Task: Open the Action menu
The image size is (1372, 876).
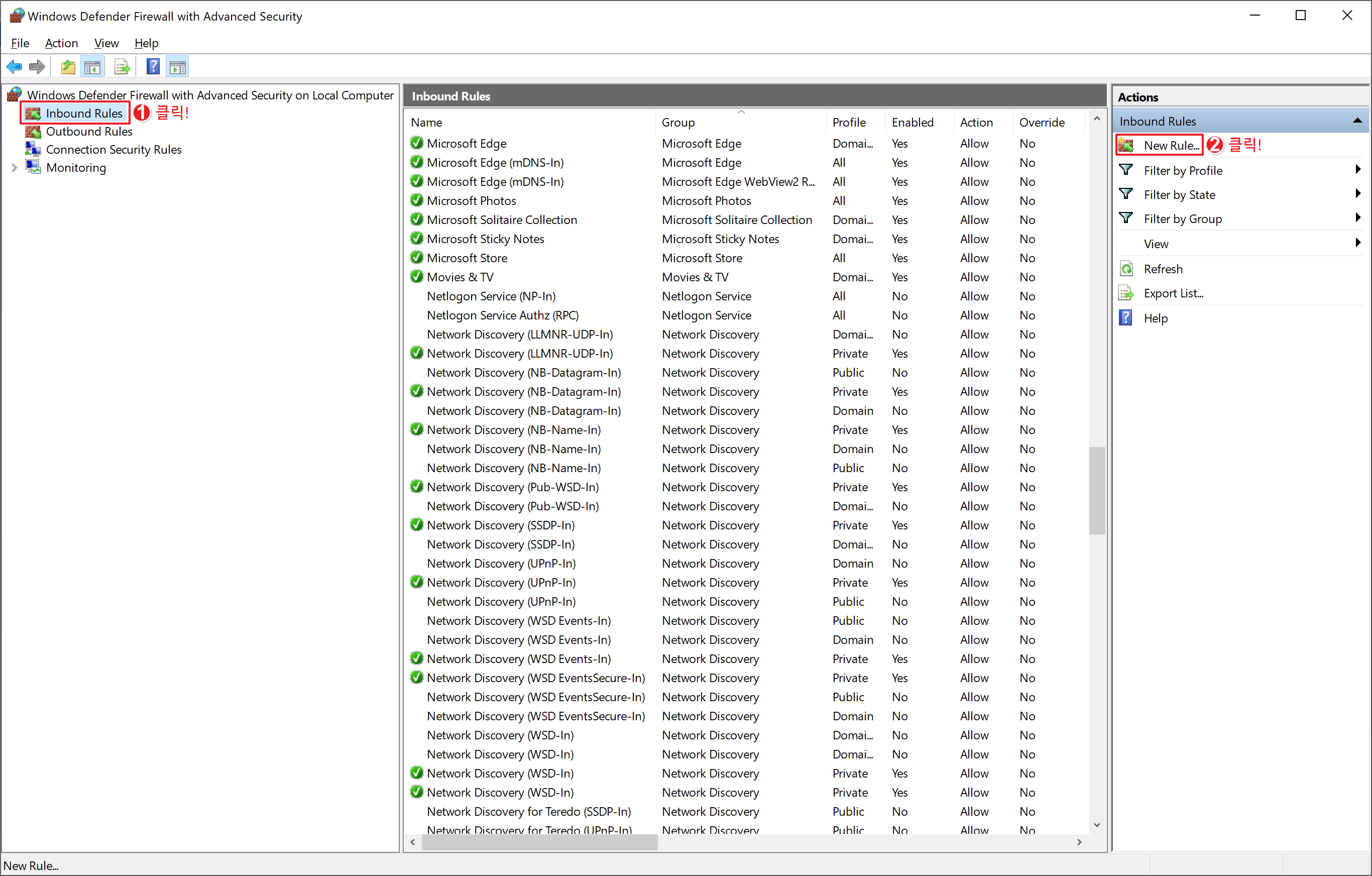Action: click(x=61, y=43)
